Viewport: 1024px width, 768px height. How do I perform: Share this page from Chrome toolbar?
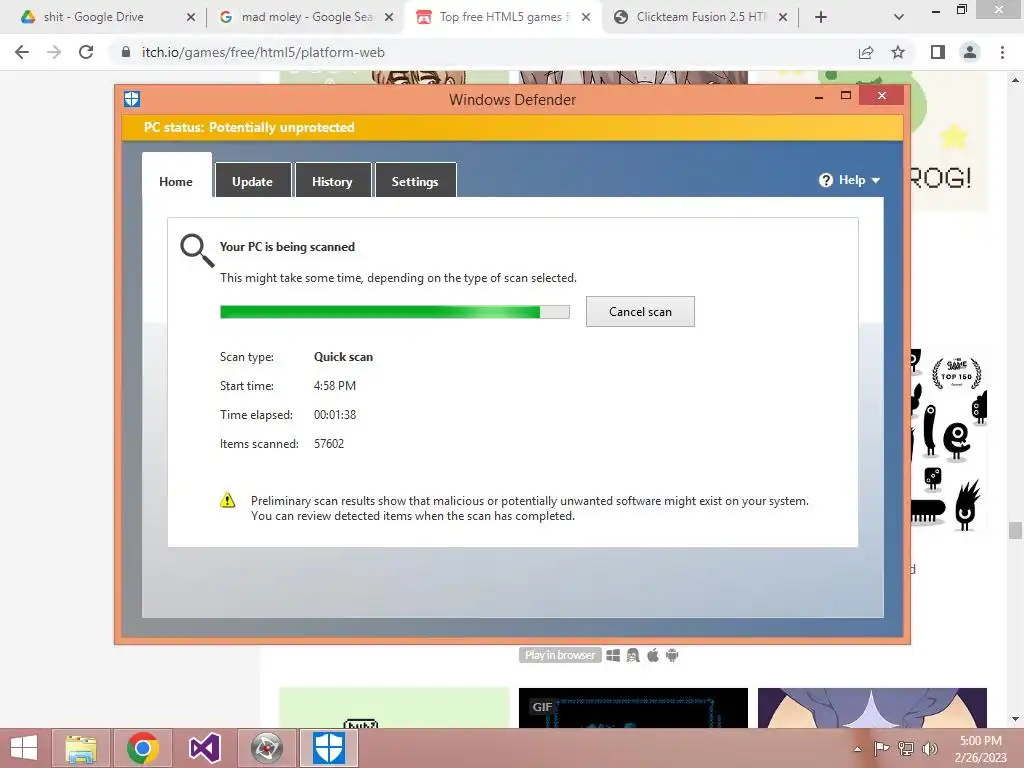866,52
